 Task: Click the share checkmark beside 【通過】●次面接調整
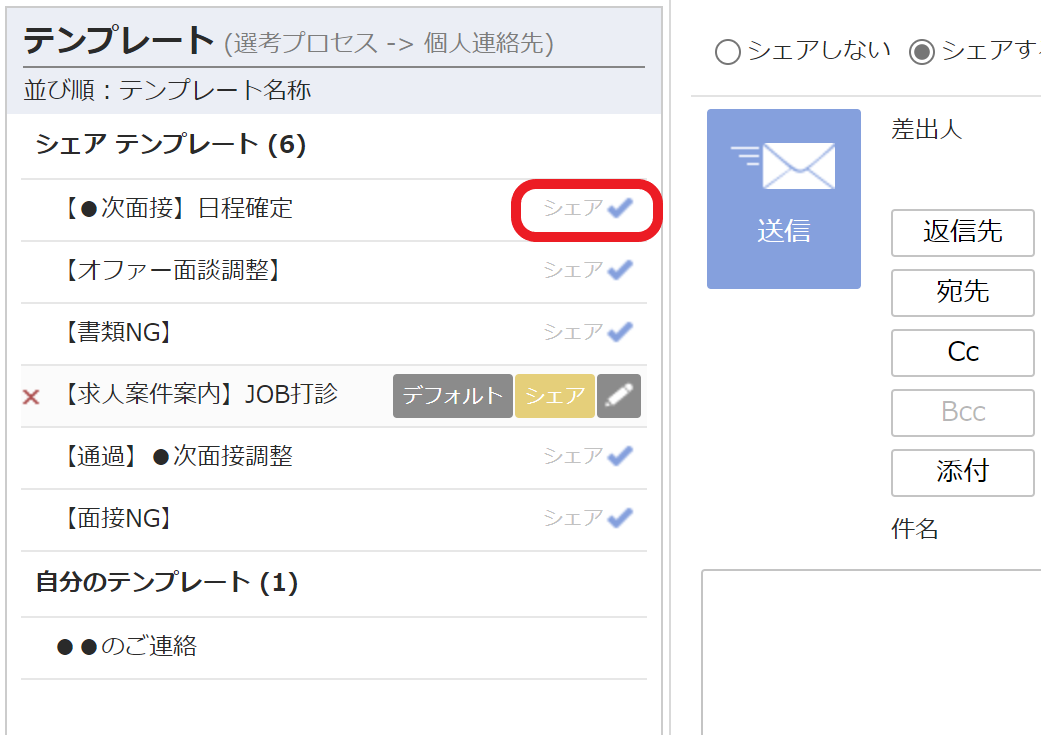pyautogui.click(x=619, y=455)
